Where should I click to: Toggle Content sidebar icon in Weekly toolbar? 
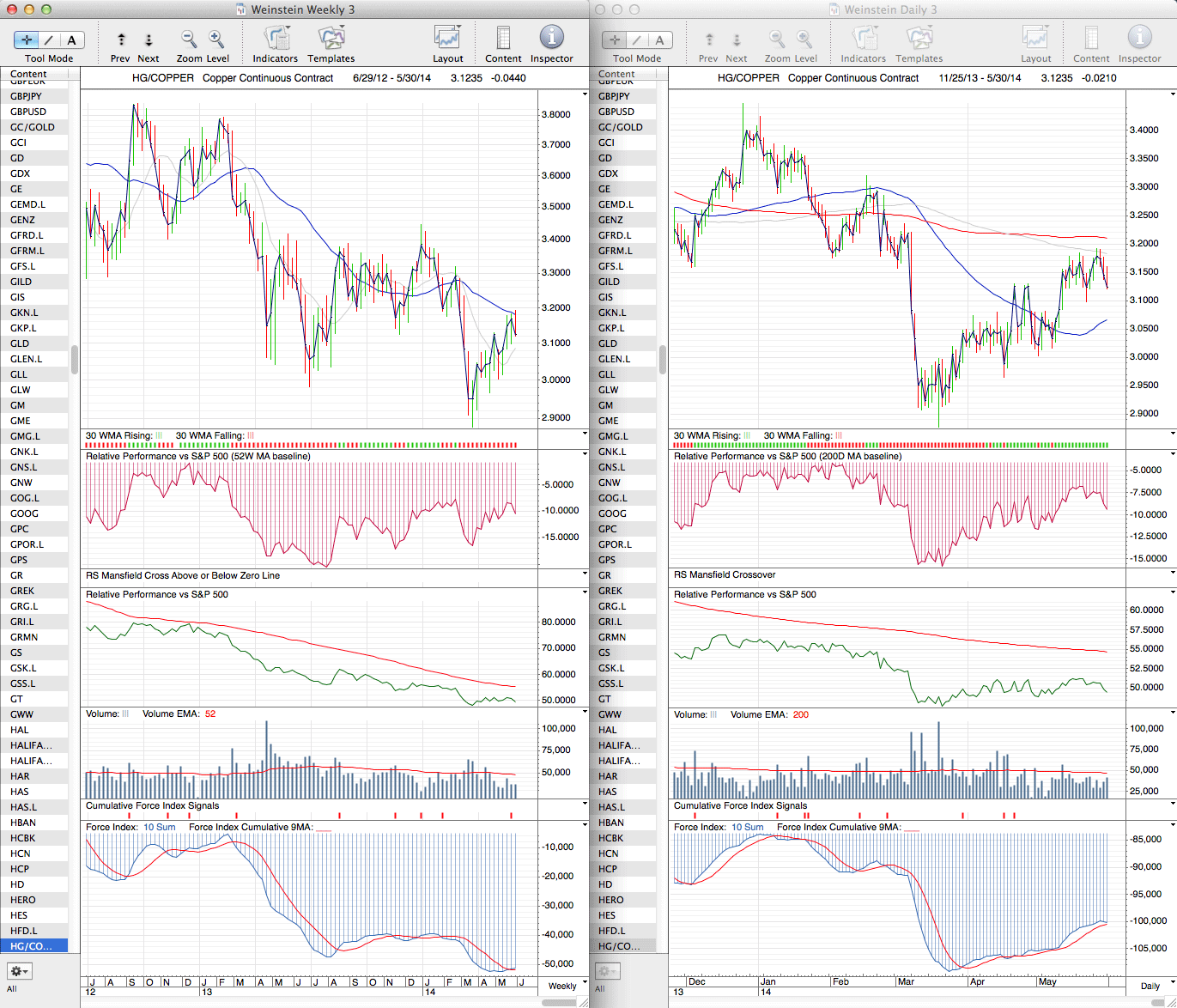(503, 39)
